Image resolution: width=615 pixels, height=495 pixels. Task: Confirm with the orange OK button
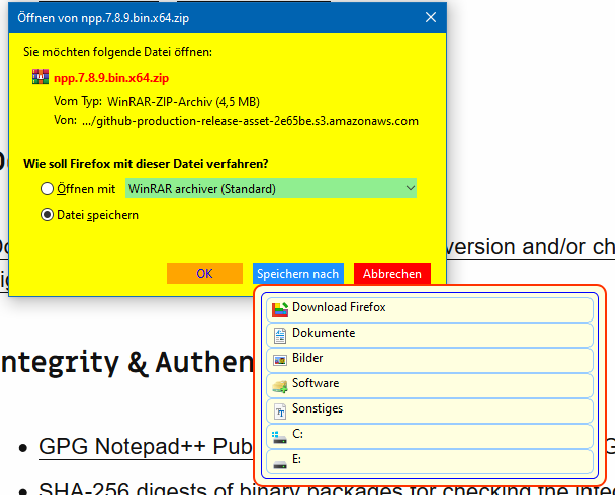[205, 273]
